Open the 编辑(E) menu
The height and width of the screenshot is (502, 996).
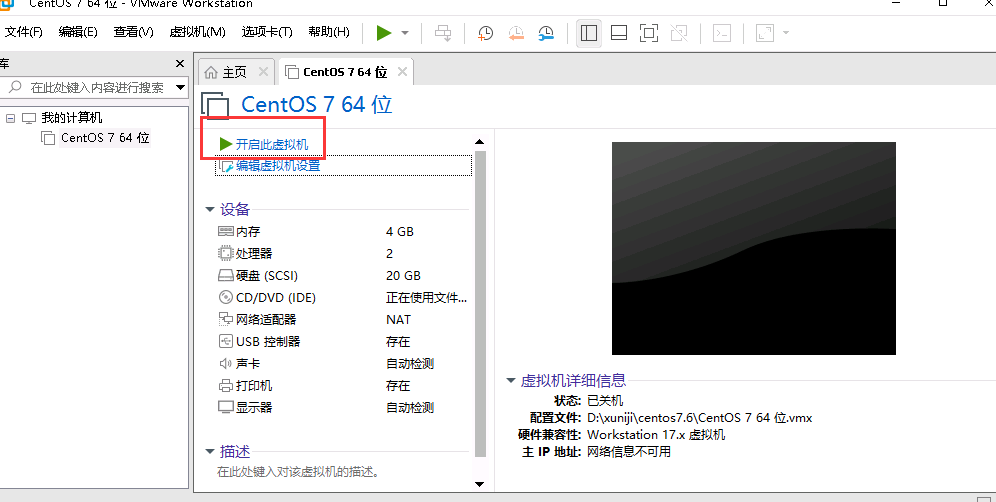[77, 32]
